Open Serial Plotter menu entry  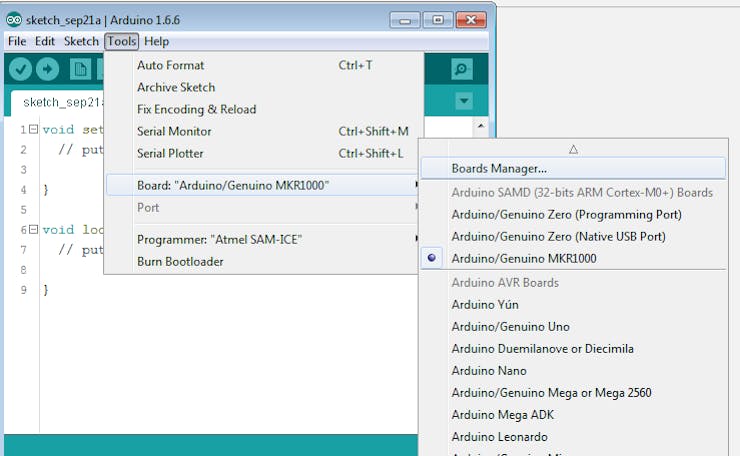click(262, 153)
